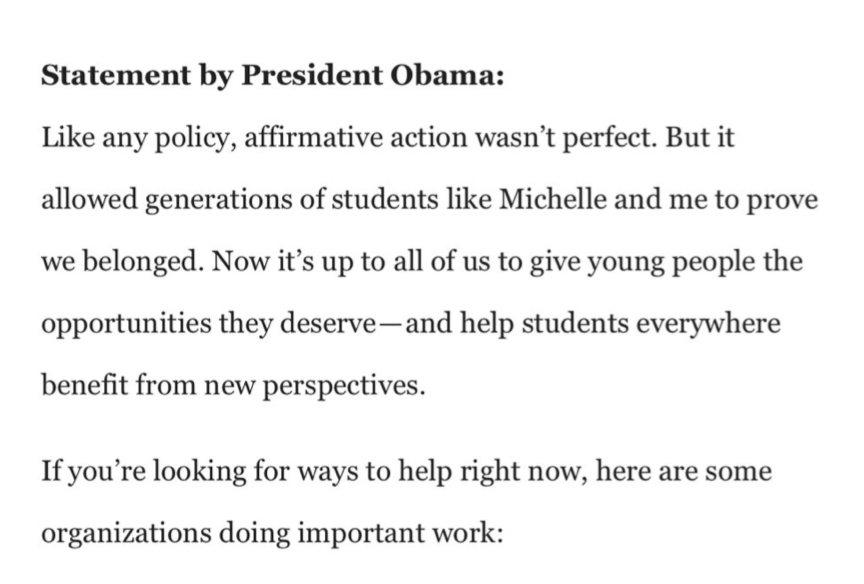Image resolution: width=864 pixels, height=584 pixels.
Task: Place cursor on the word "young"
Action: [x=593, y=262]
